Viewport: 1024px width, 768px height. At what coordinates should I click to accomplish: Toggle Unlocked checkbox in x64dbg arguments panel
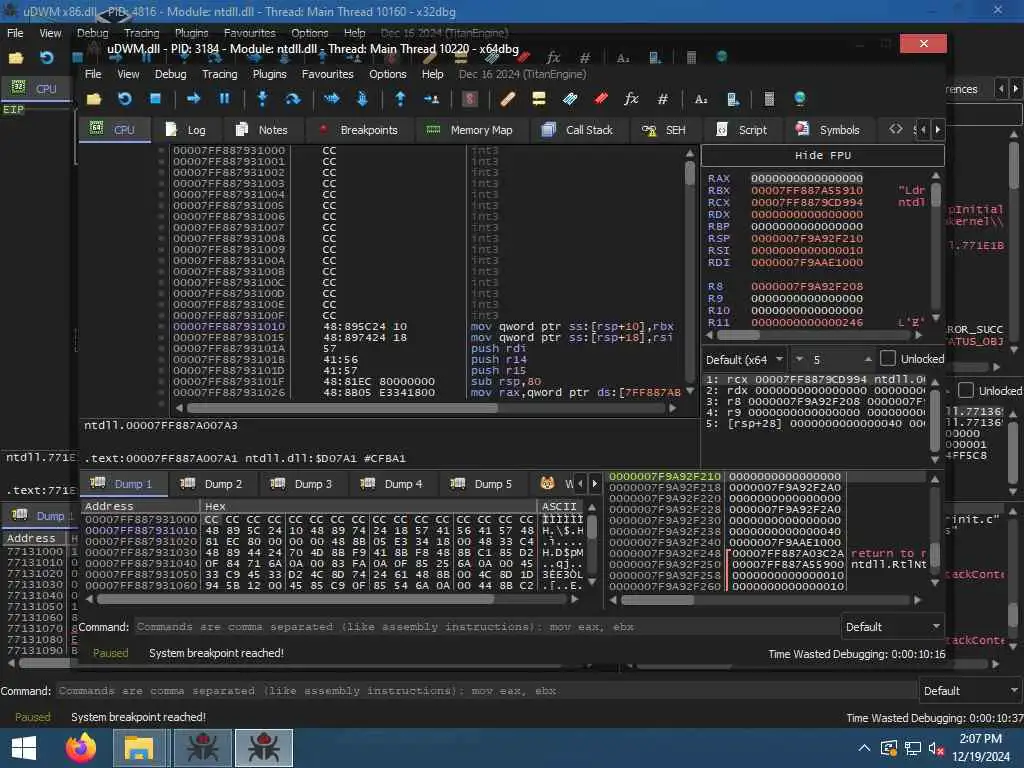(888, 358)
